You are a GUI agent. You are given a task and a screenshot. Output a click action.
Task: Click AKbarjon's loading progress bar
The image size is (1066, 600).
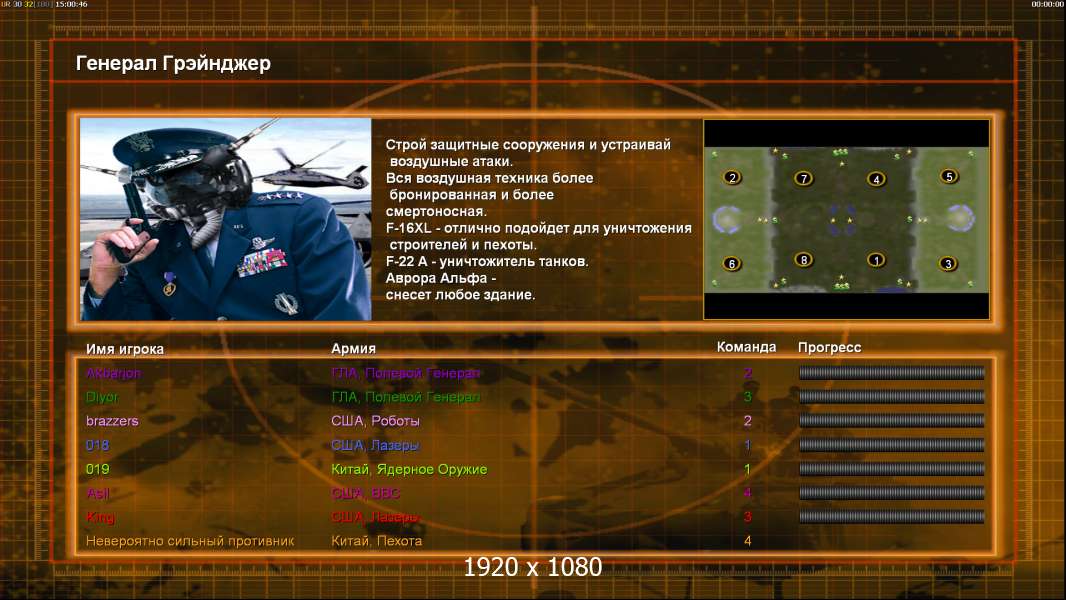pyautogui.click(x=891, y=372)
